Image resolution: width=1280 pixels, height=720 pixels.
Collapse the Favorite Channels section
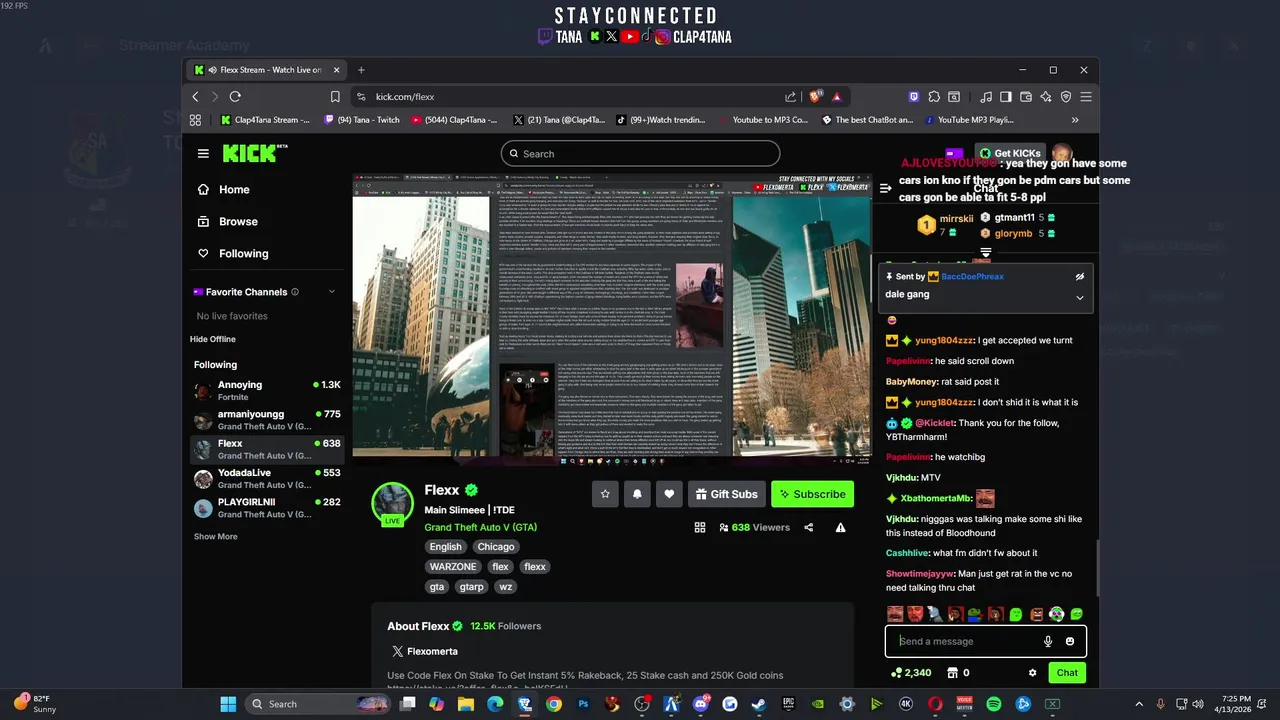point(331,292)
